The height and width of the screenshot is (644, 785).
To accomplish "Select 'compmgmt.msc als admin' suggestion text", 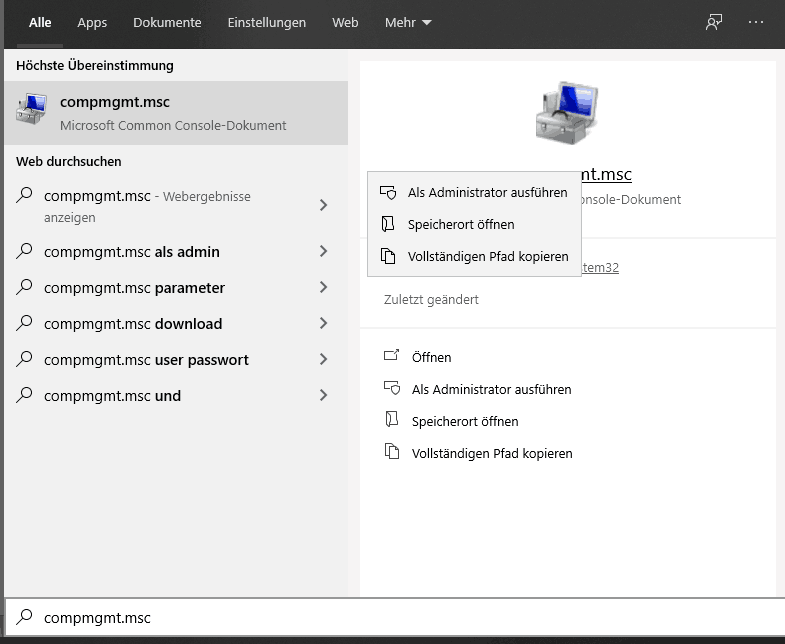I will click(132, 252).
